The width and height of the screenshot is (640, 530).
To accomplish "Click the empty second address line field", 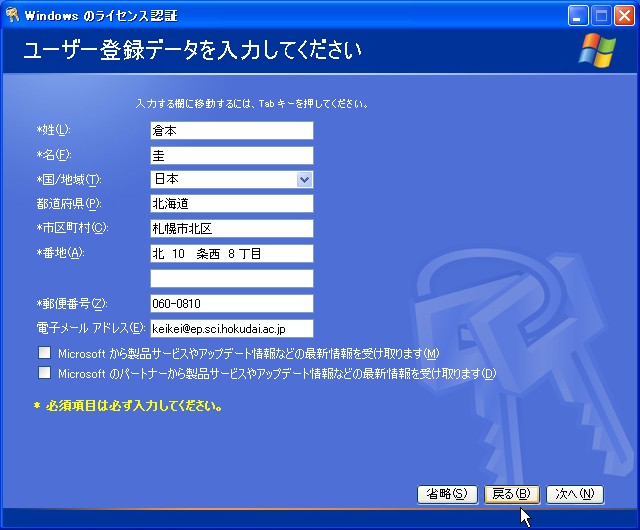I will (232, 278).
